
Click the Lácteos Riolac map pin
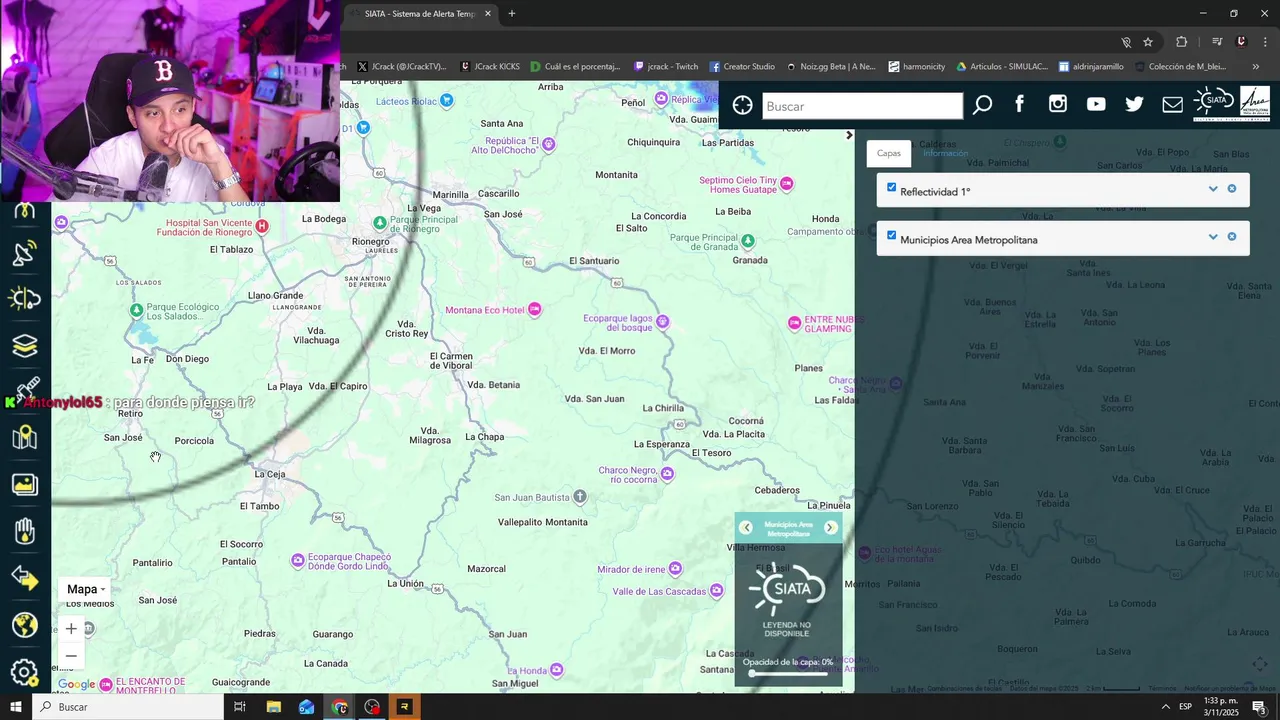coord(447,100)
